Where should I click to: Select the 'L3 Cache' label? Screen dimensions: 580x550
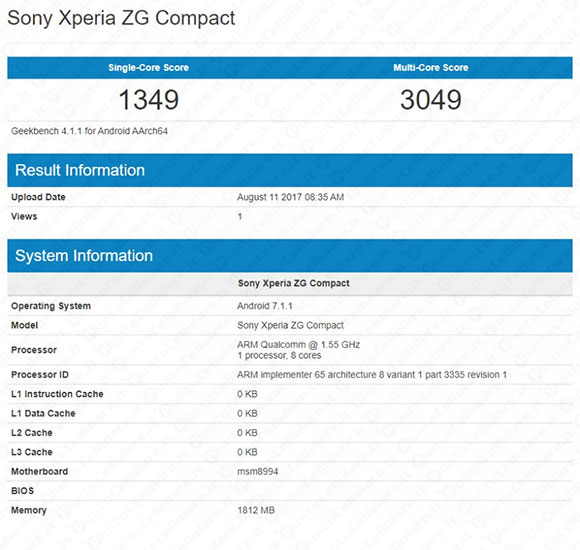click(32, 452)
